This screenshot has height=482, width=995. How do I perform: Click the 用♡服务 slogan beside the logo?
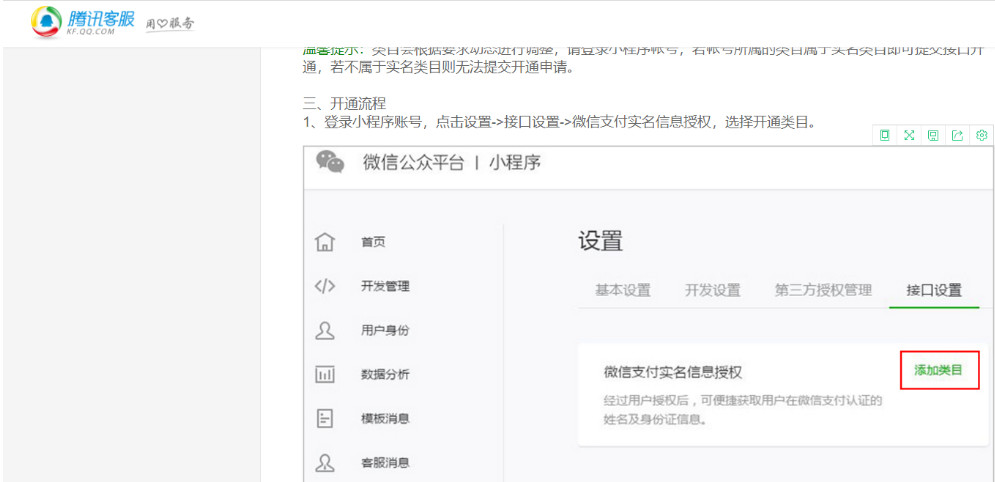coord(170,23)
